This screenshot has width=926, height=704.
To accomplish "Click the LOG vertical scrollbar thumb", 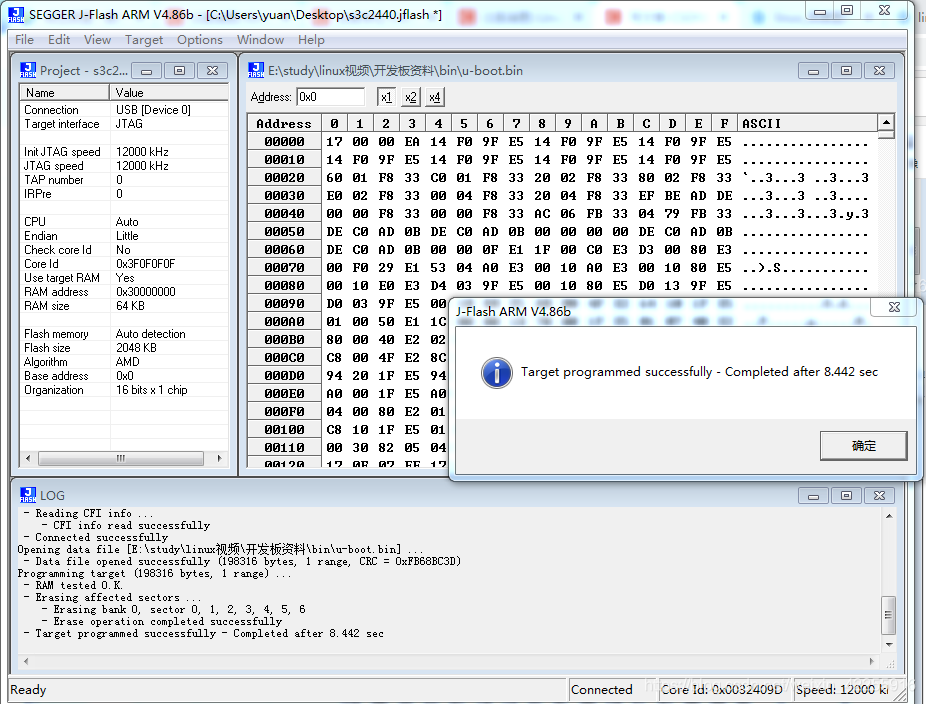I will (x=888, y=615).
